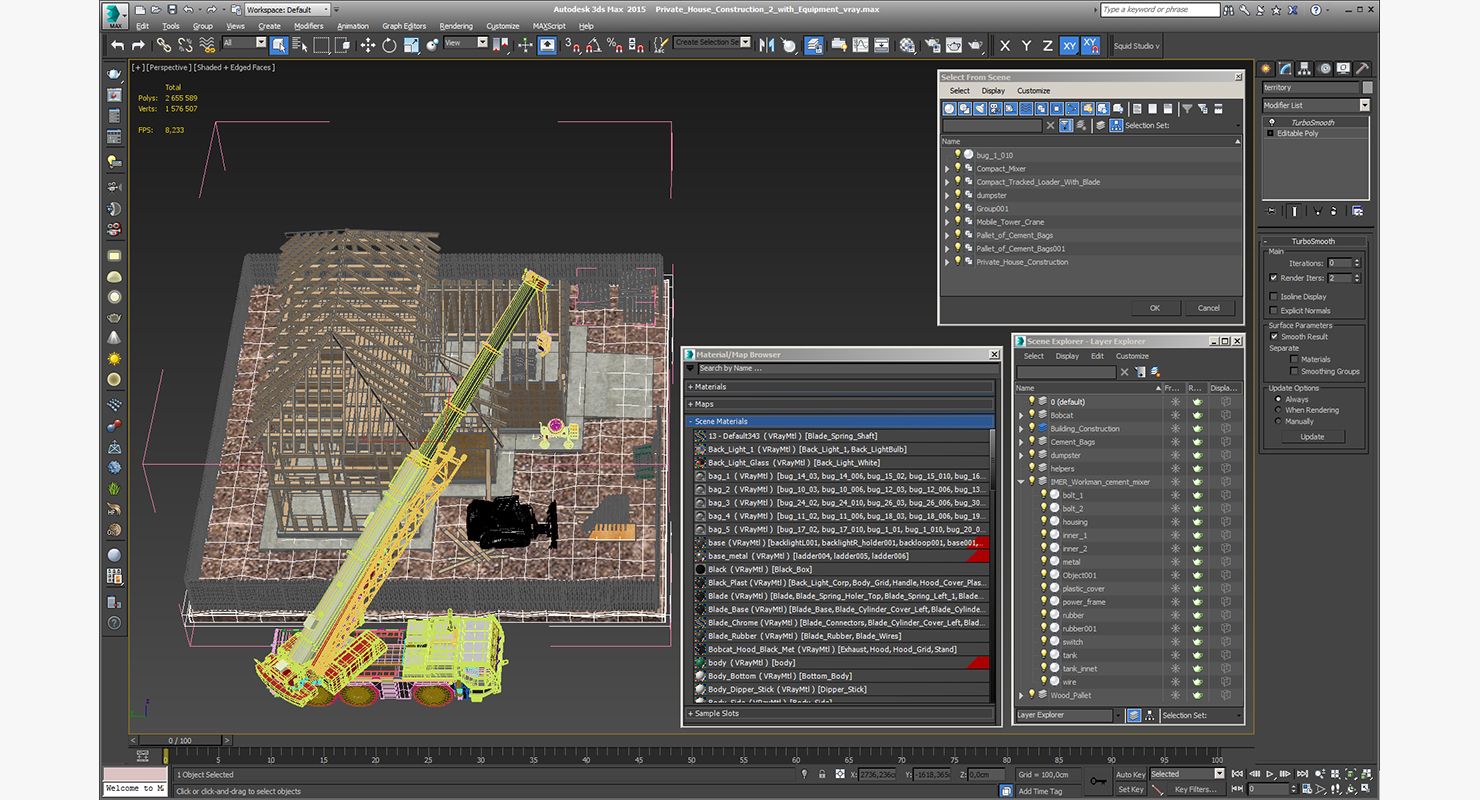
Task: Toggle the 3D Snaps icon
Action: pos(572,45)
